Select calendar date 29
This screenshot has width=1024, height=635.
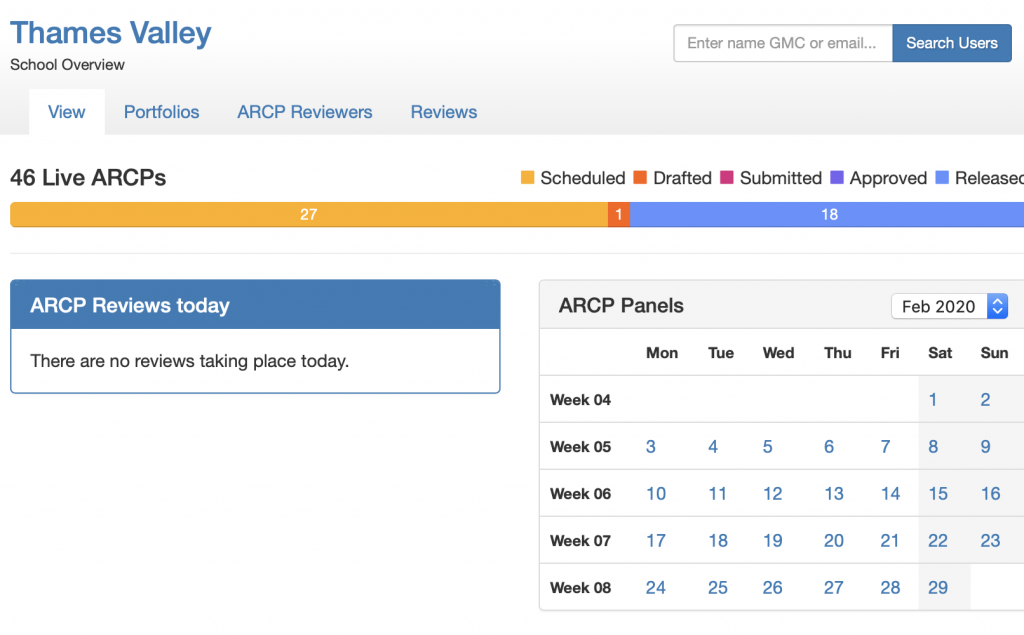click(938, 587)
